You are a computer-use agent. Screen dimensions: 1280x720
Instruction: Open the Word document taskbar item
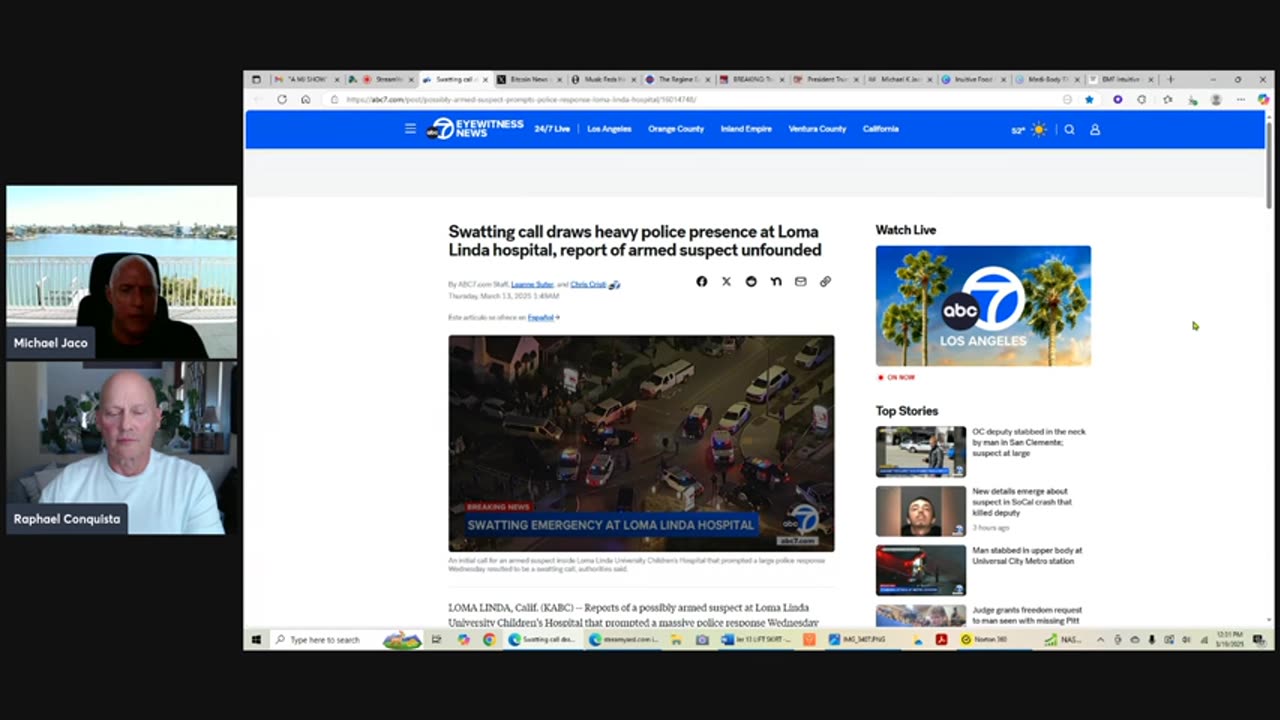(755, 640)
